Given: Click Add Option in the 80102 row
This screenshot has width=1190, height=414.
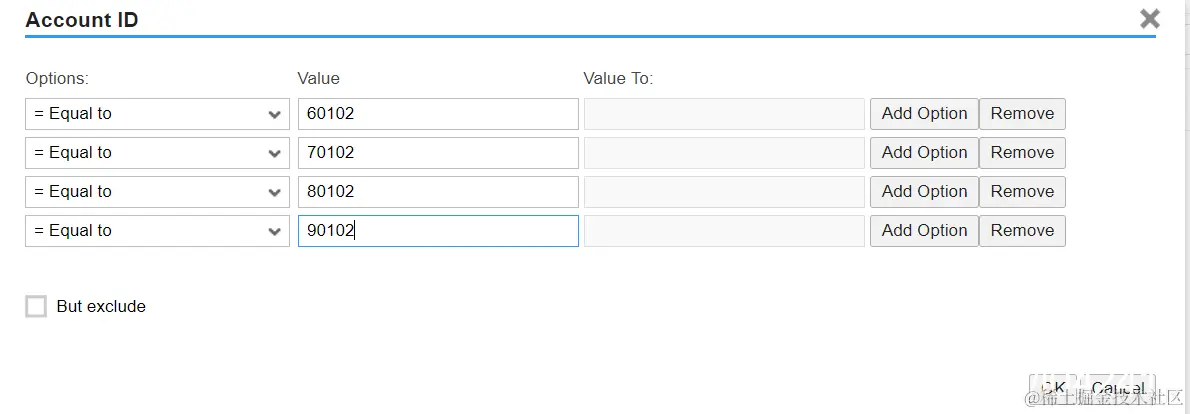Looking at the screenshot, I should pos(923,192).
